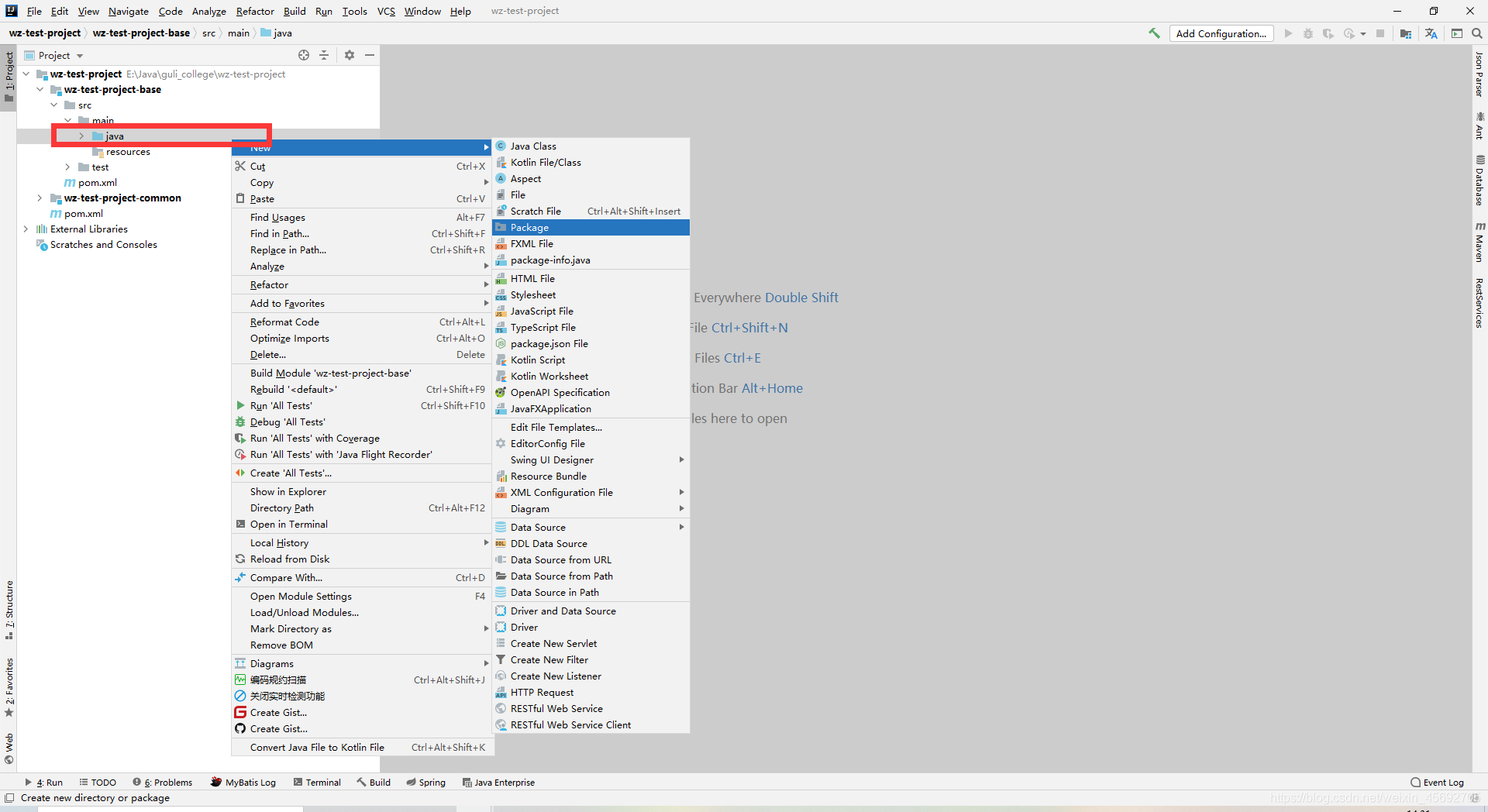Open the VCS menu

[x=386, y=11]
